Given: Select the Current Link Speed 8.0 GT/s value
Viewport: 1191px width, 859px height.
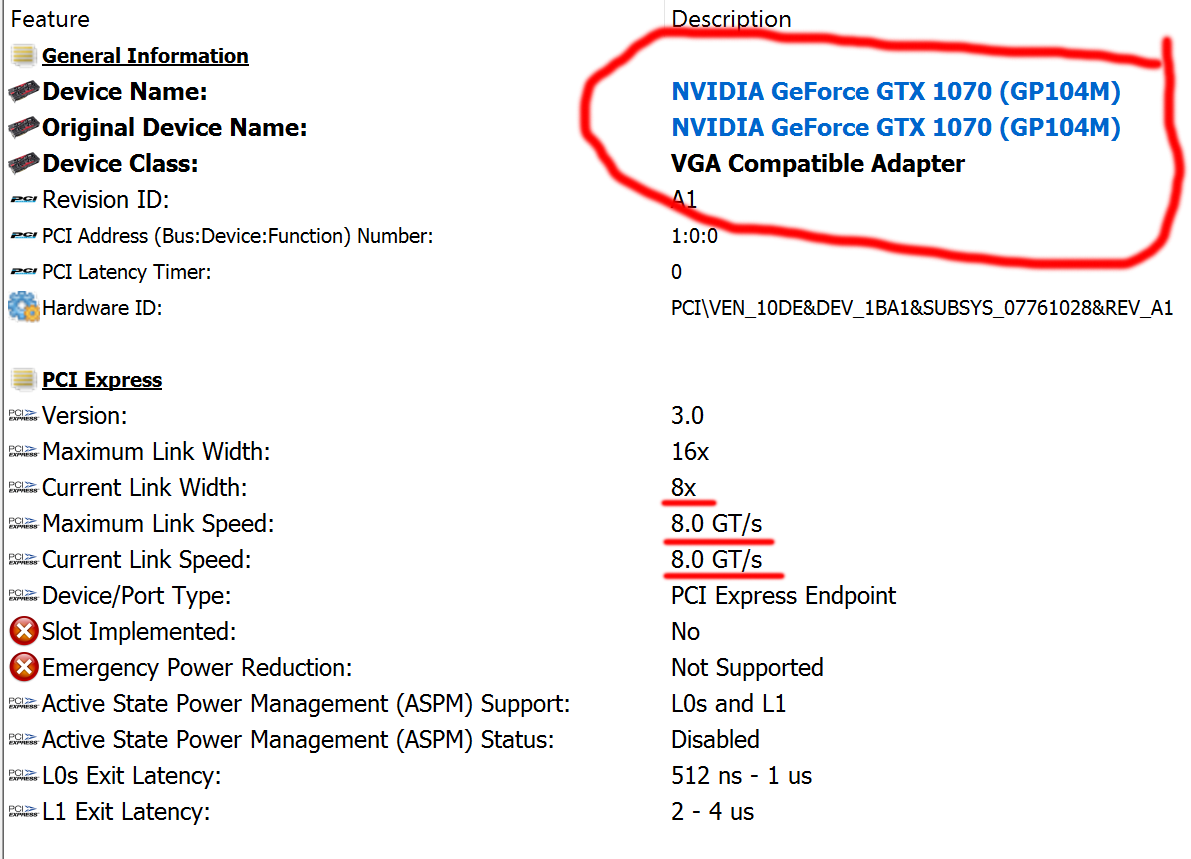Looking at the screenshot, I should click(x=716, y=560).
